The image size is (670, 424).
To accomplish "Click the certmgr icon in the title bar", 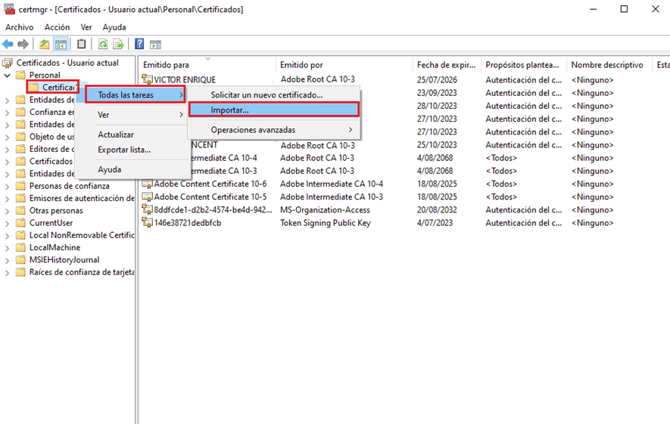I will tap(9, 9).
